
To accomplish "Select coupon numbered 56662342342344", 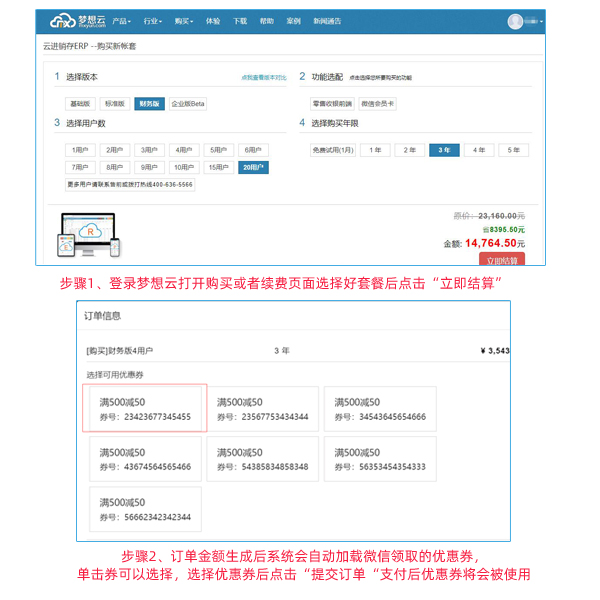I will pyautogui.click(x=145, y=509).
